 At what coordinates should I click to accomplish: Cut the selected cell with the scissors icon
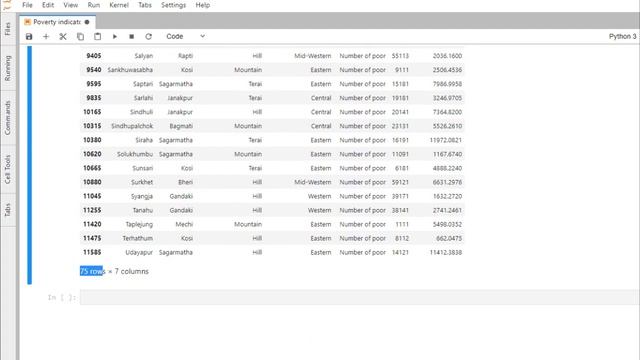point(63,37)
